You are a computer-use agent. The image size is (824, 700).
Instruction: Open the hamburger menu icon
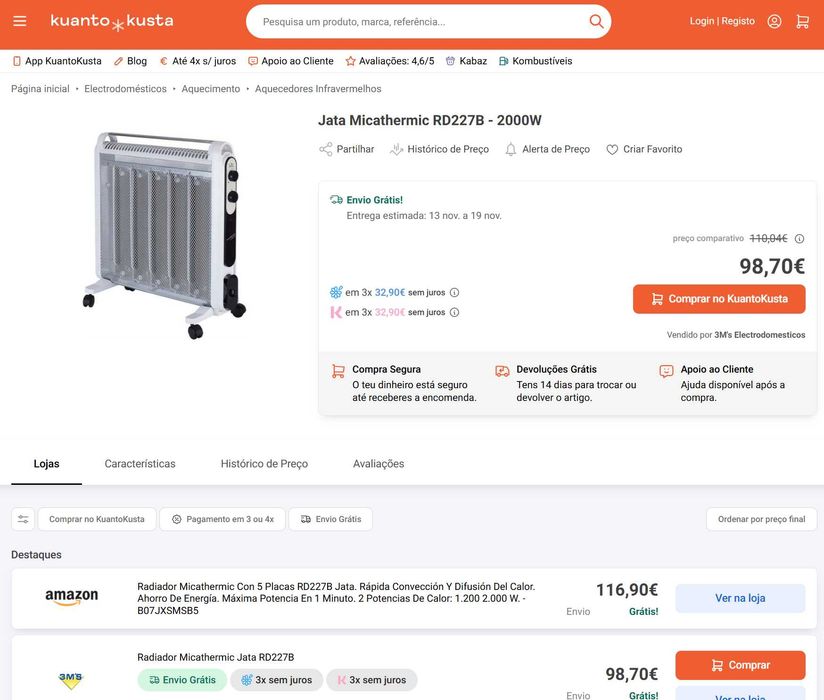point(20,21)
